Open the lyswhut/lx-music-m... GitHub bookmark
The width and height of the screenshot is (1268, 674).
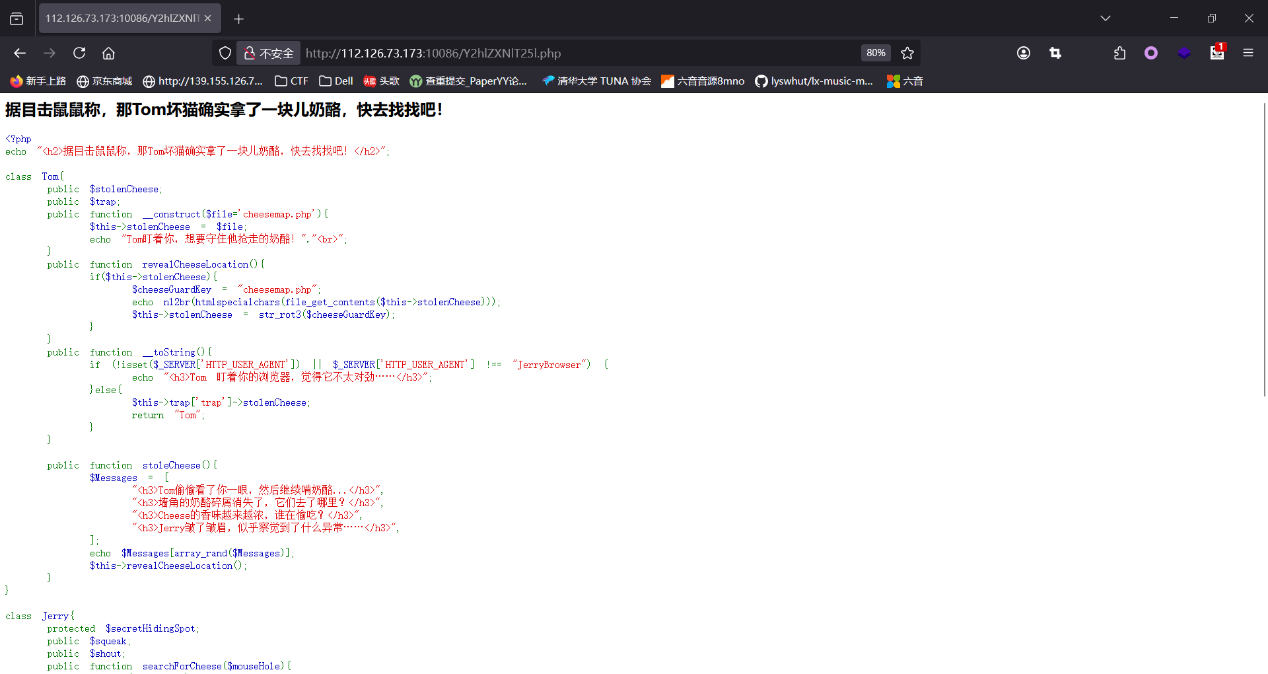pyautogui.click(x=814, y=81)
